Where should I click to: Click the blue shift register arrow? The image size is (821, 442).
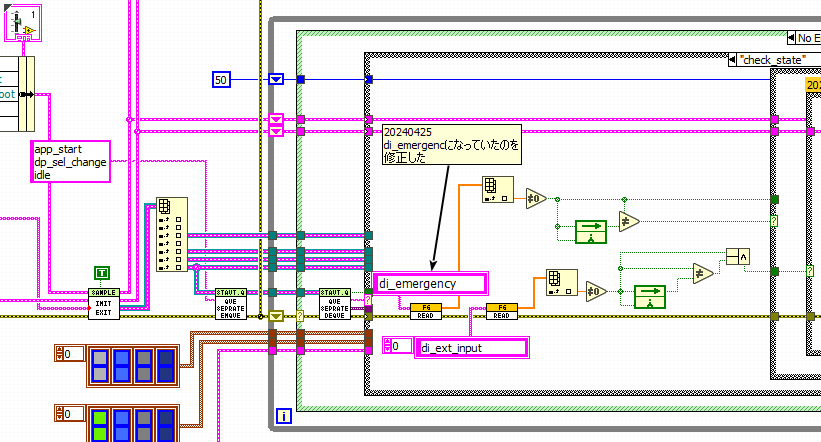point(276,80)
